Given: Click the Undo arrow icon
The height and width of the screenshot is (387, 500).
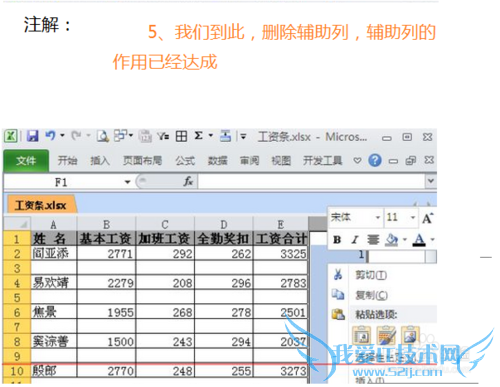Looking at the screenshot, I should tap(50, 136).
